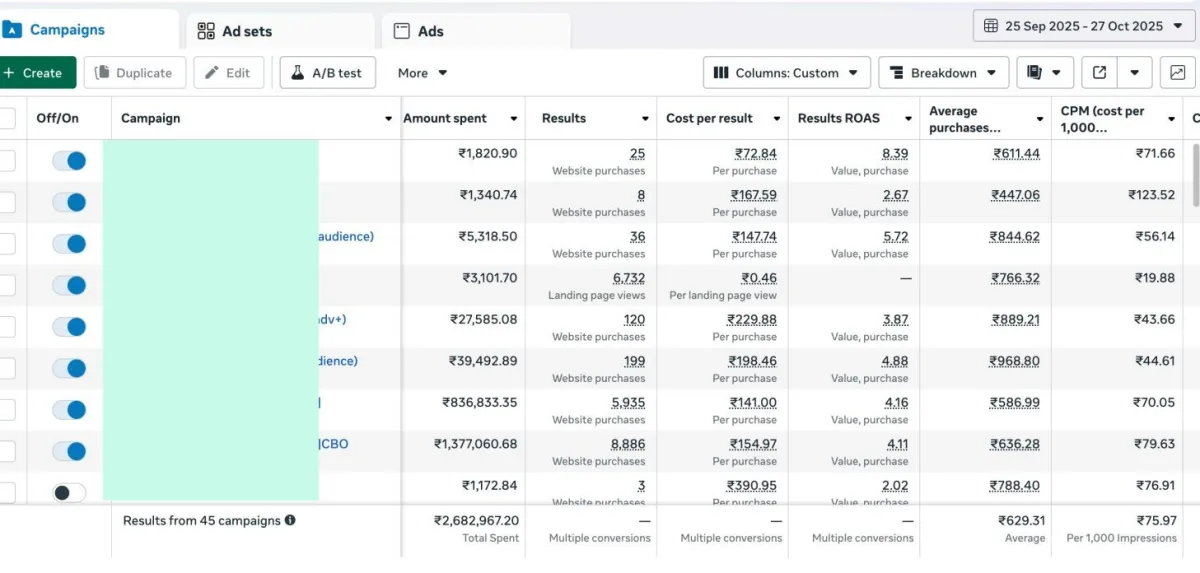
Task: Turn off the first campaign's toggle
Action: pyautogui.click(x=69, y=161)
